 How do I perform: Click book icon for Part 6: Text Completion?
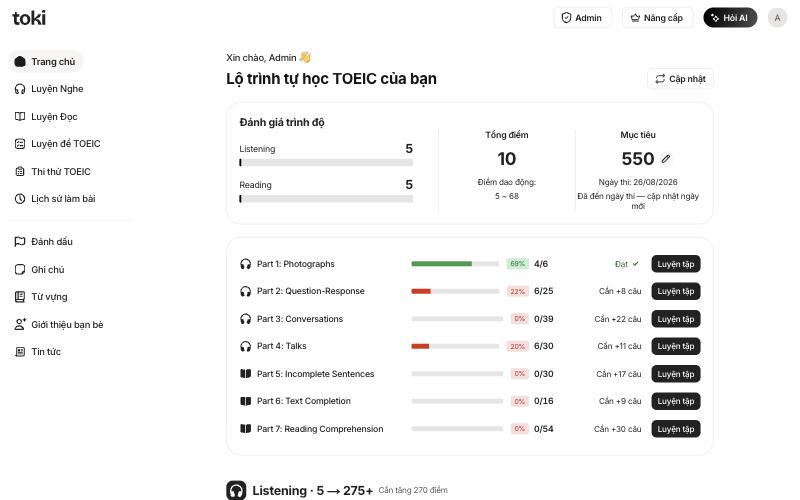click(245, 402)
